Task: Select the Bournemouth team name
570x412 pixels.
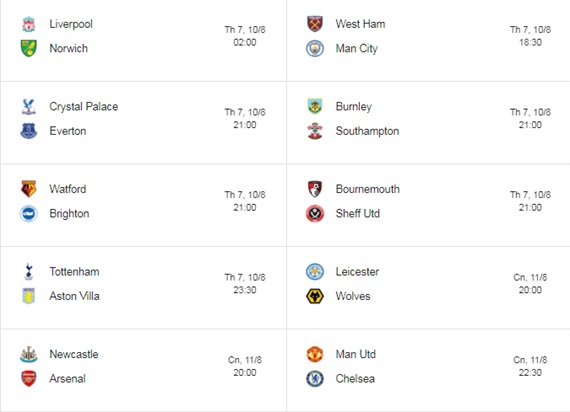Action: click(x=368, y=189)
